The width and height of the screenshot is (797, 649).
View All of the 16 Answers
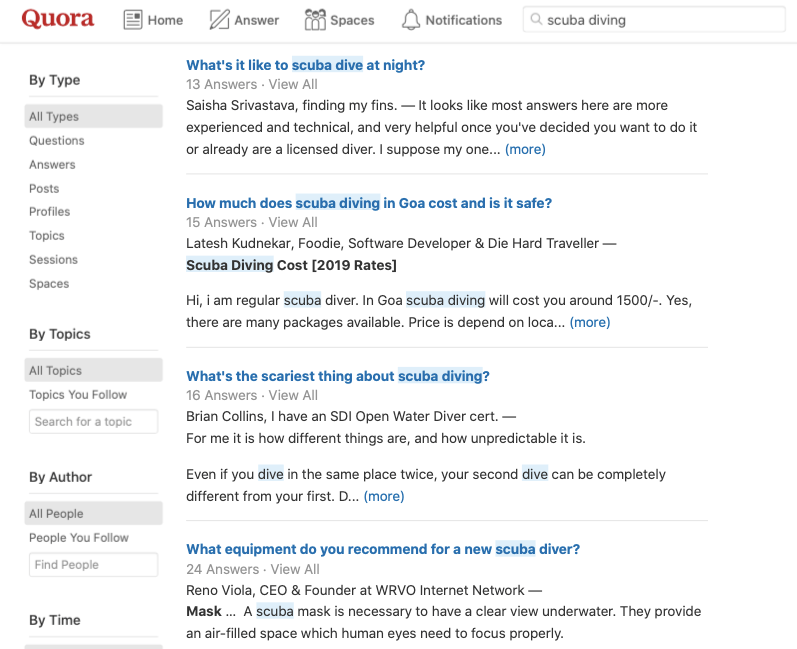pyautogui.click(x=293, y=395)
